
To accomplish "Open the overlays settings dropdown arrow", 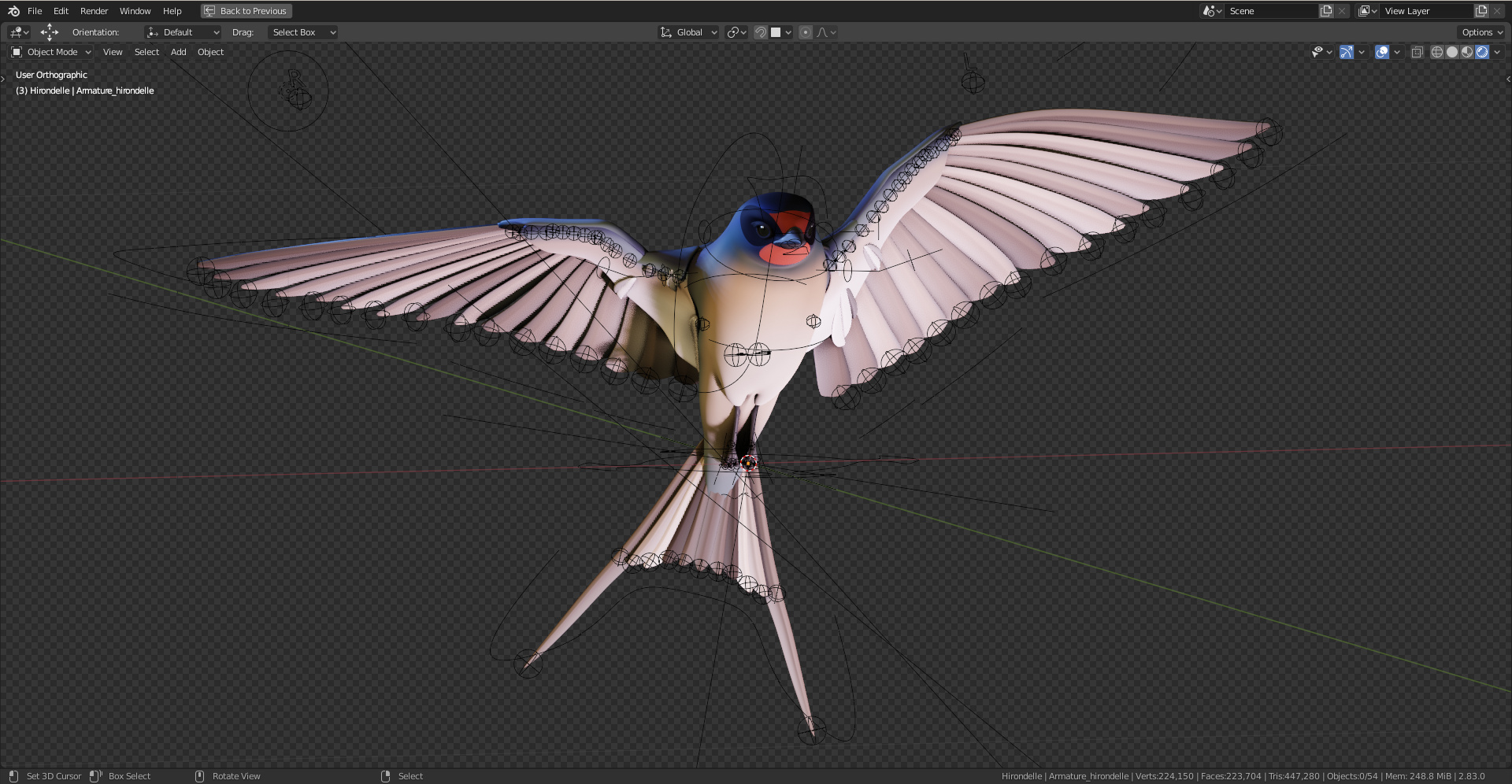I will pyautogui.click(x=1397, y=52).
